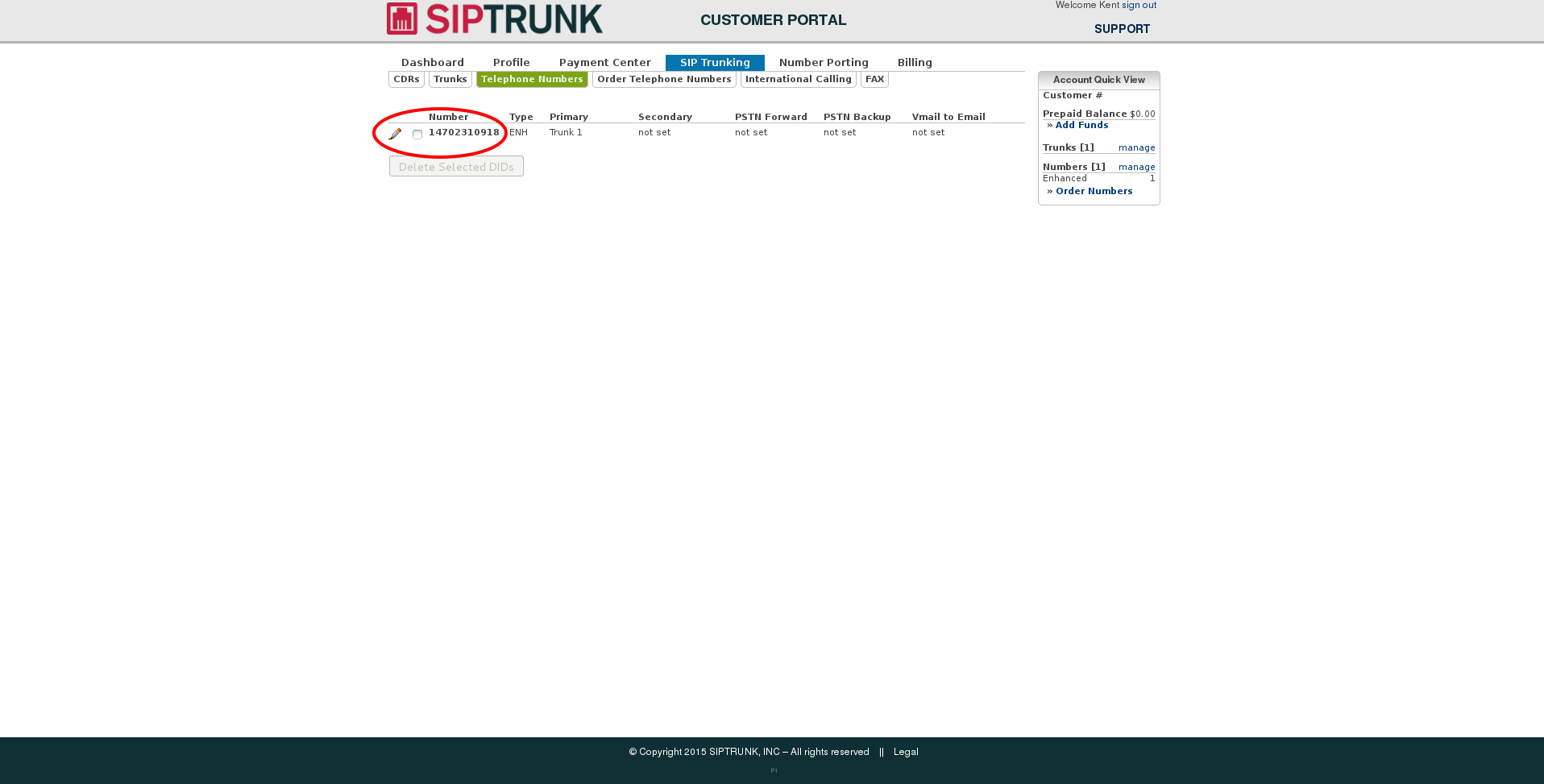Click manage next to Numbers [1]
The height and width of the screenshot is (784, 1544).
[1136, 168]
